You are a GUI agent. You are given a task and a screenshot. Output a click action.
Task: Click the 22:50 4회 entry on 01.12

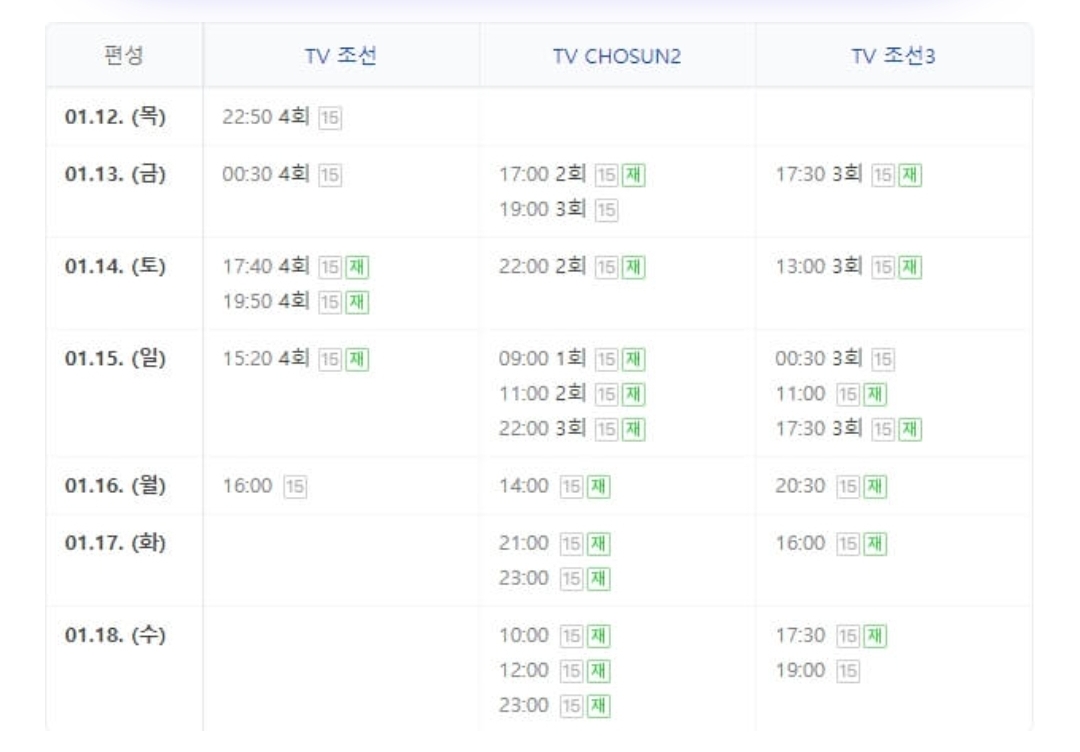(x=265, y=116)
